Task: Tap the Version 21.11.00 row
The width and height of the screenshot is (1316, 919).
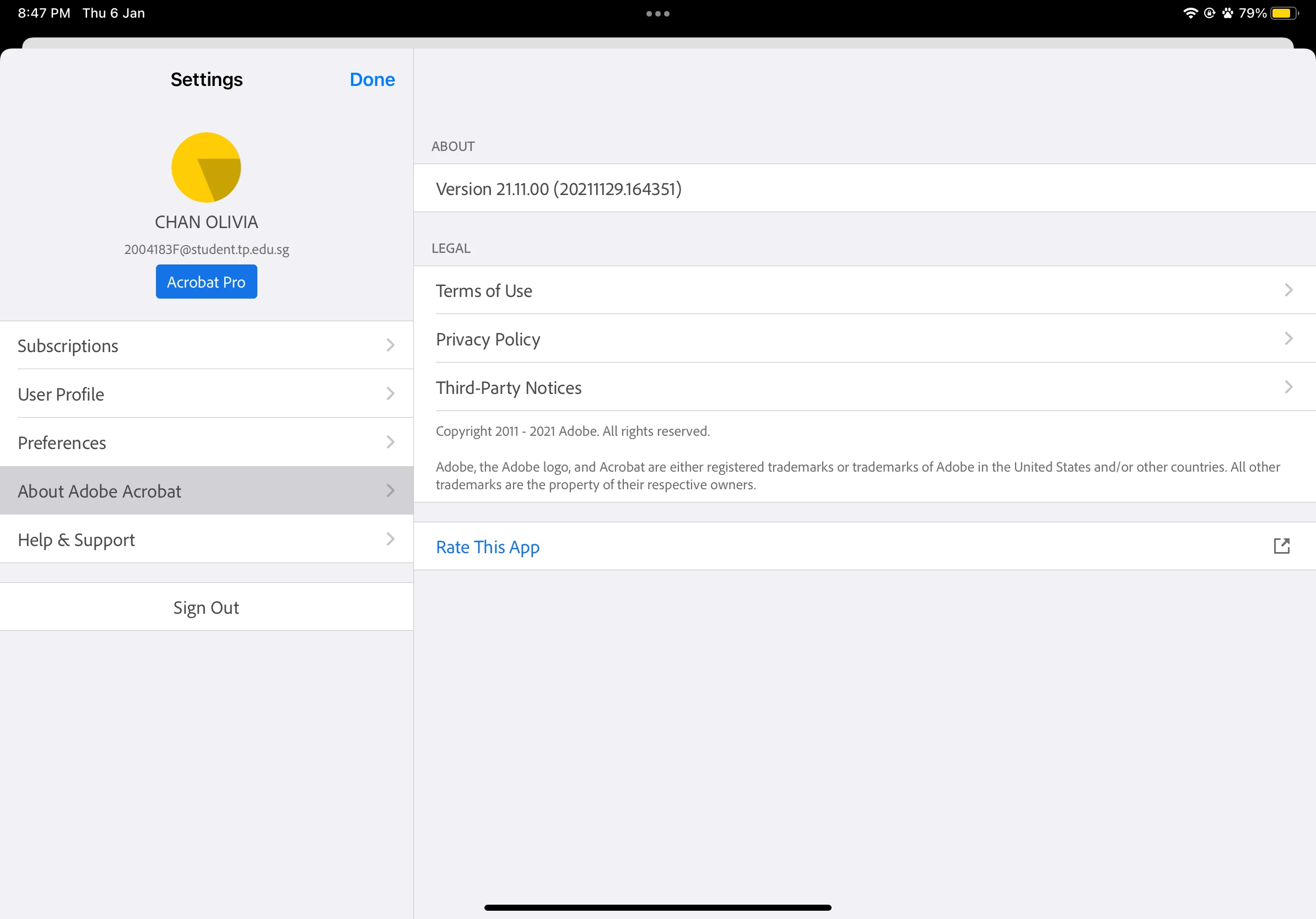Action: tap(559, 188)
